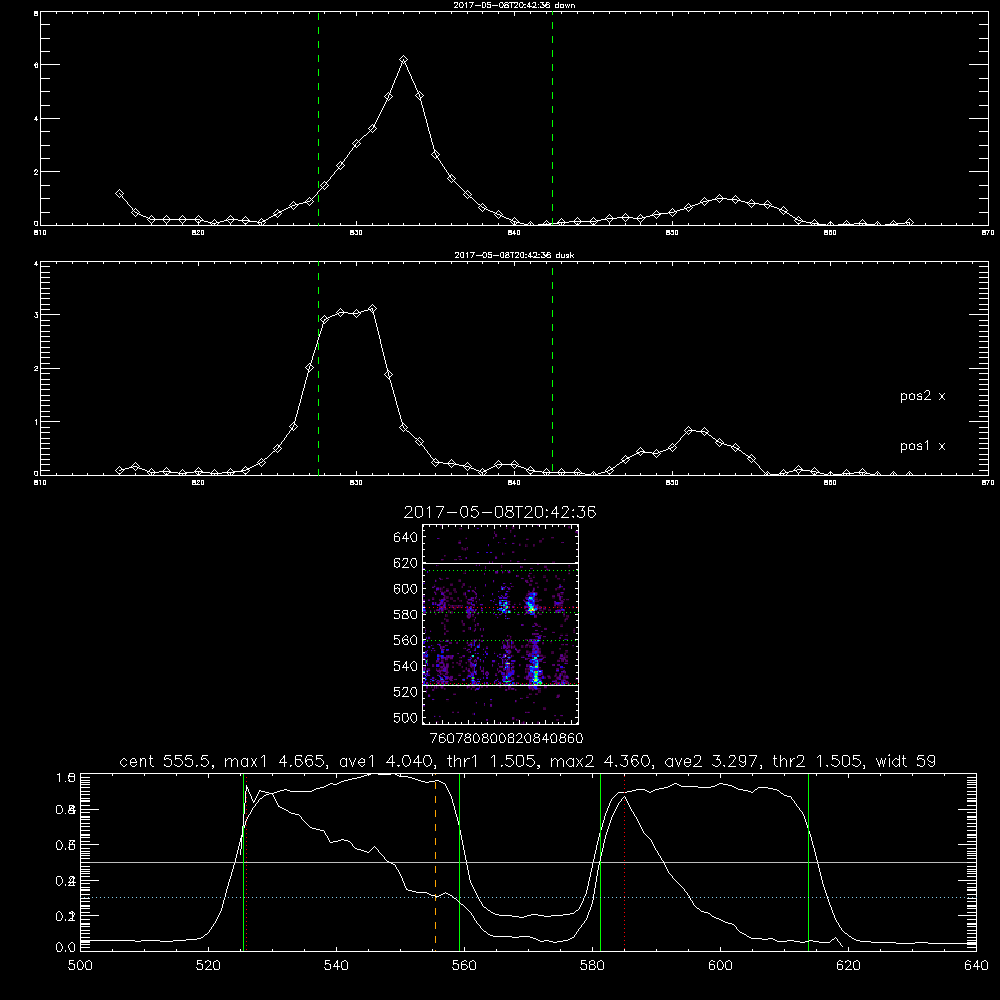Image resolution: width=1000 pixels, height=1000 pixels.
Task: Click the red dotted line near 585
Action: pos(624,861)
